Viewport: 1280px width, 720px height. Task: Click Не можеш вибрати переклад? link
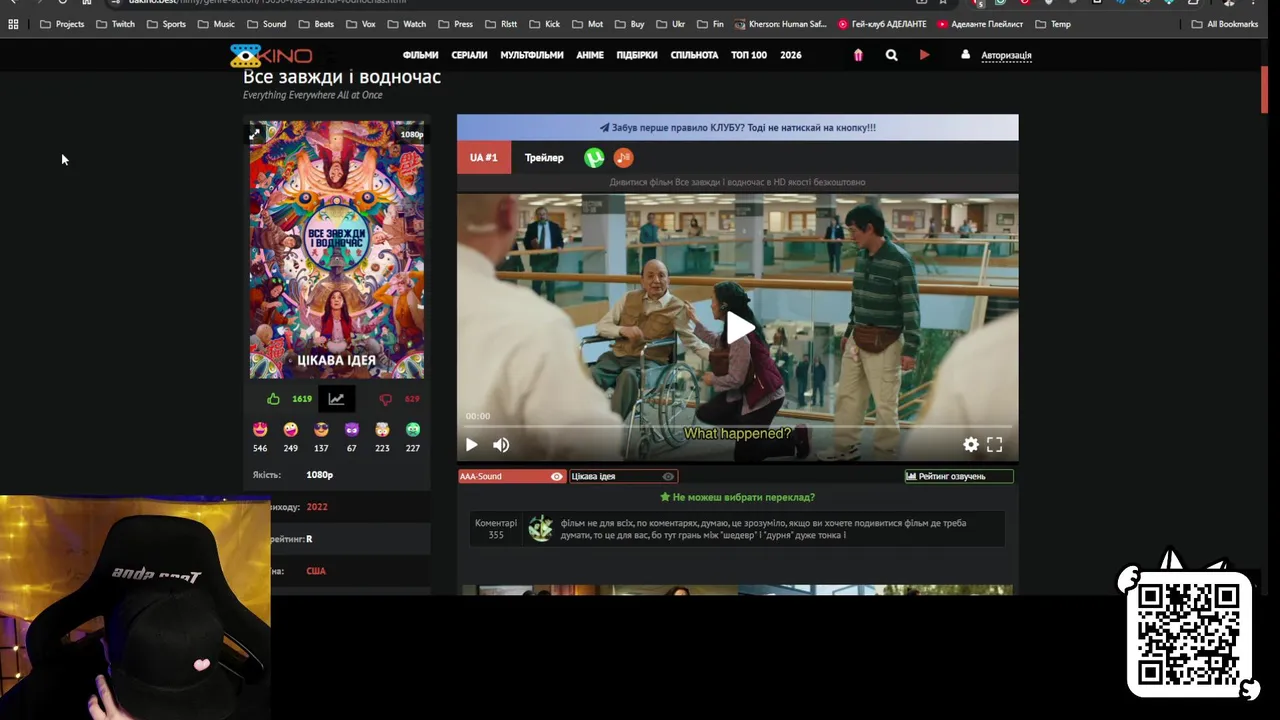[x=737, y=497]
